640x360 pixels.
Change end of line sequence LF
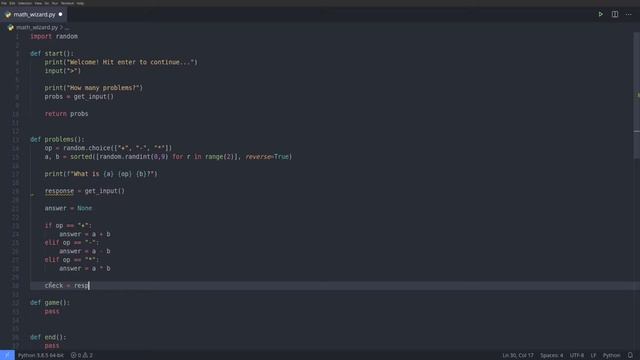tap(593, 355)
